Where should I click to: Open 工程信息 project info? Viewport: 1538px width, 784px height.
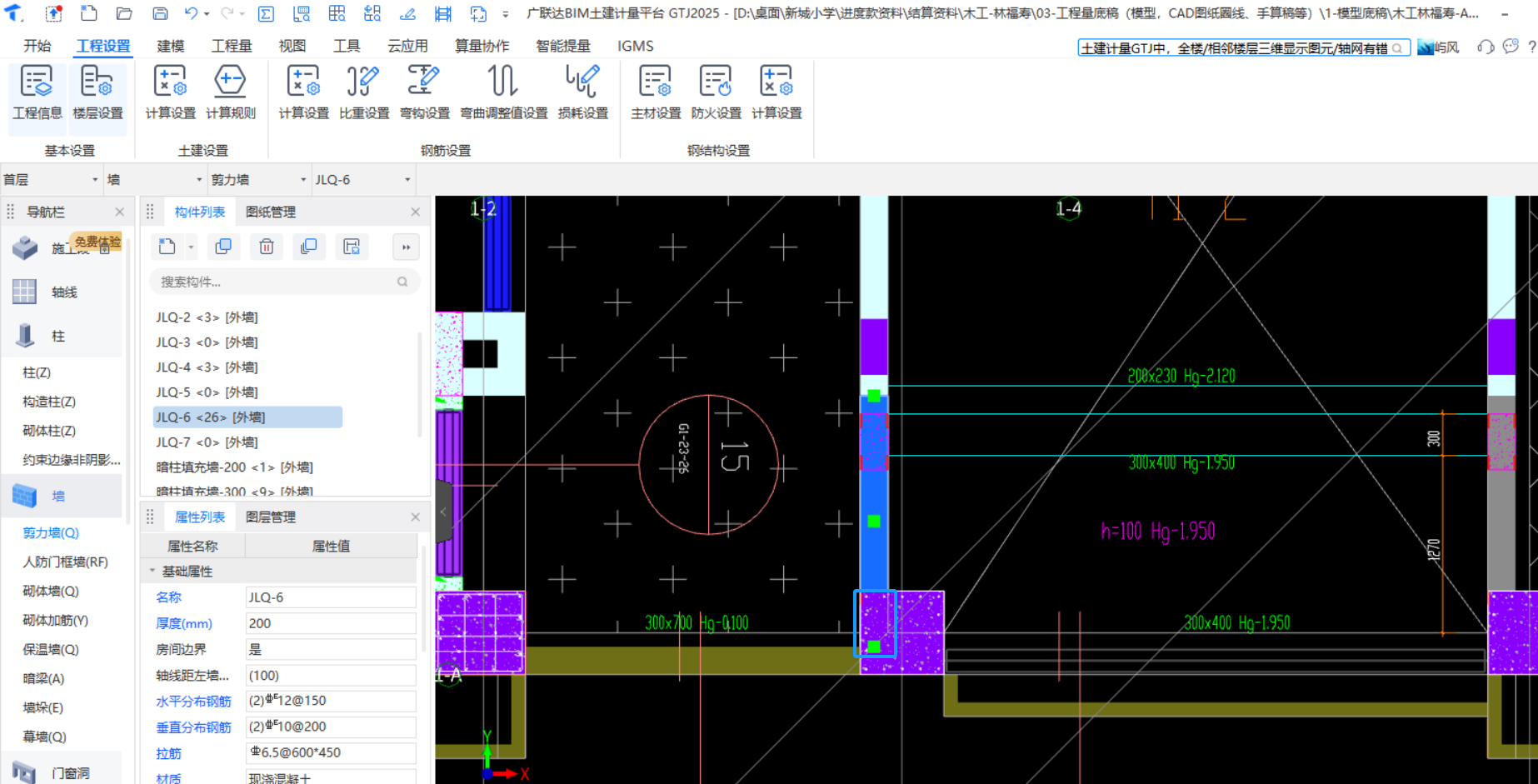(37, 92)
